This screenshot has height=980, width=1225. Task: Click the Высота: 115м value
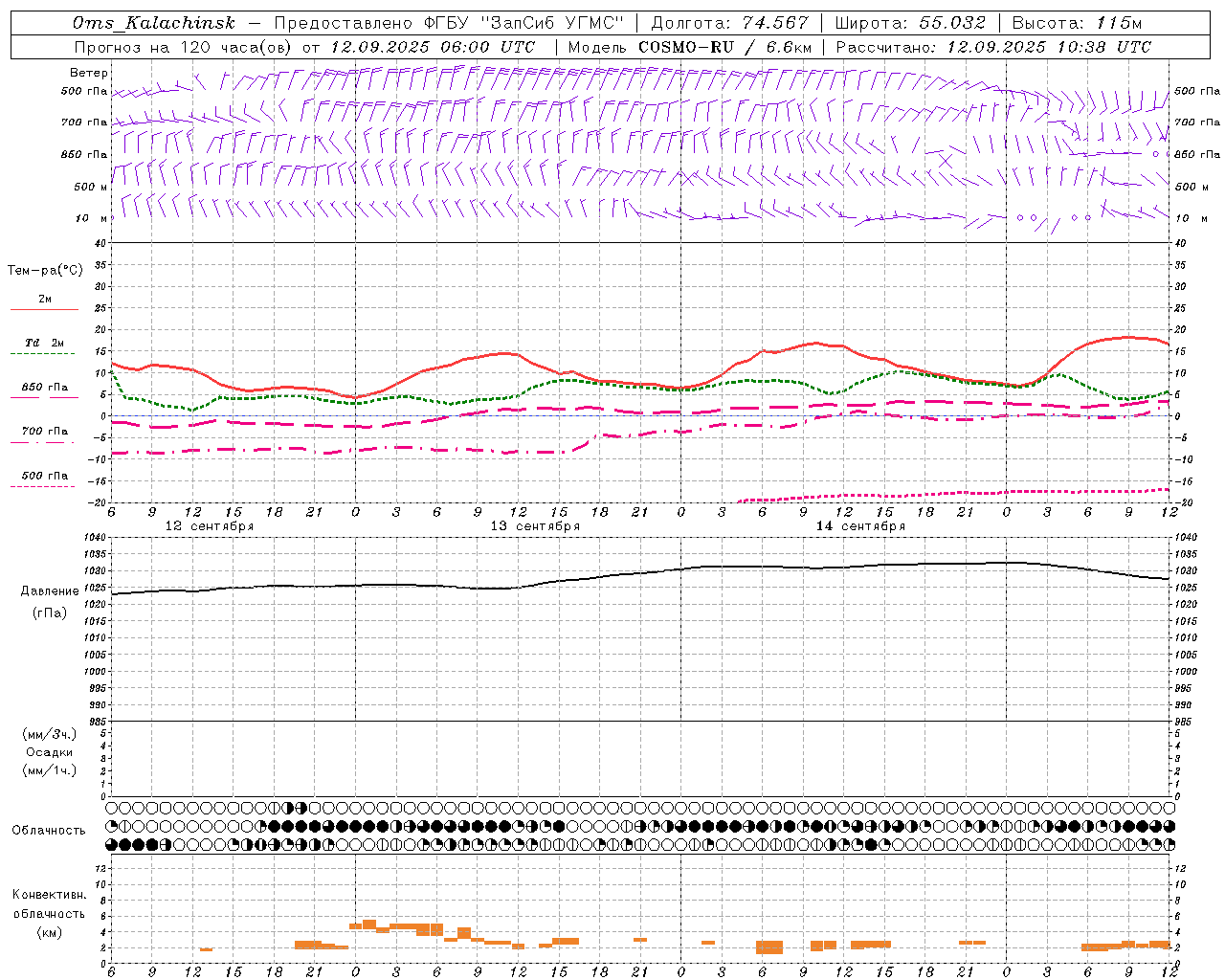pyautogui.click(x=1077, y=23)
